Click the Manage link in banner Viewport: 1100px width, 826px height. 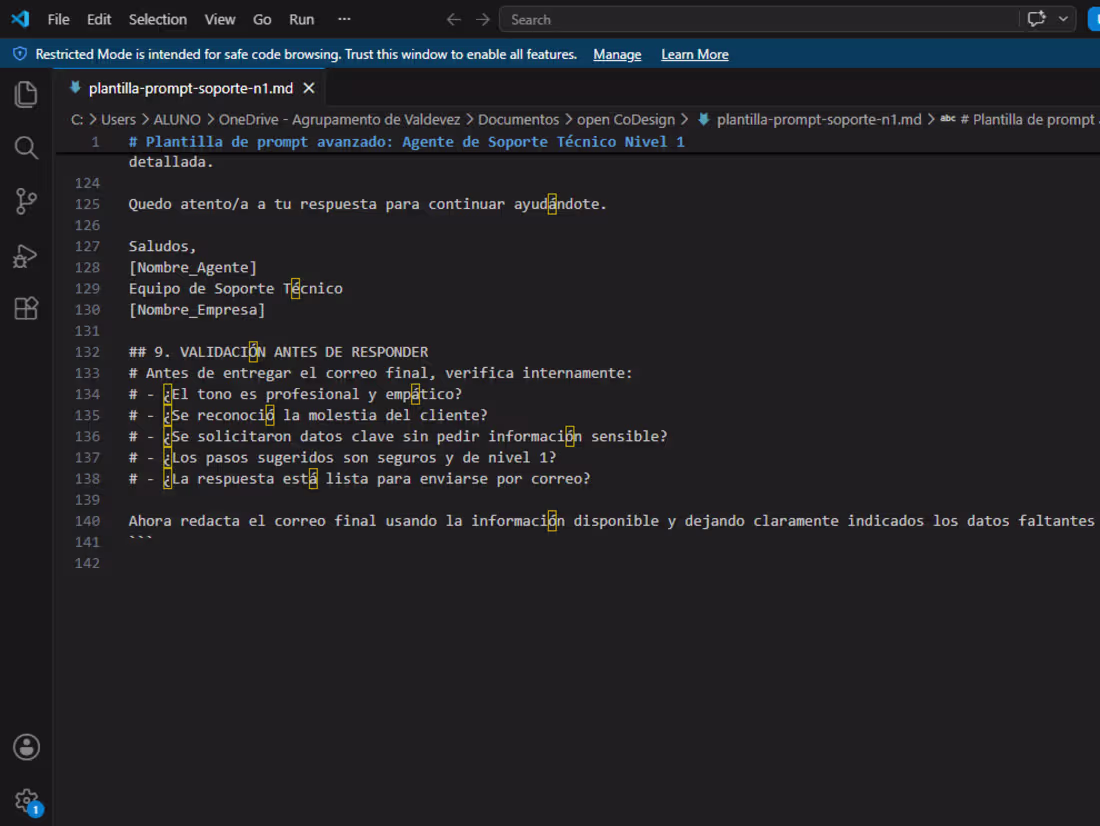coord(617,55)
